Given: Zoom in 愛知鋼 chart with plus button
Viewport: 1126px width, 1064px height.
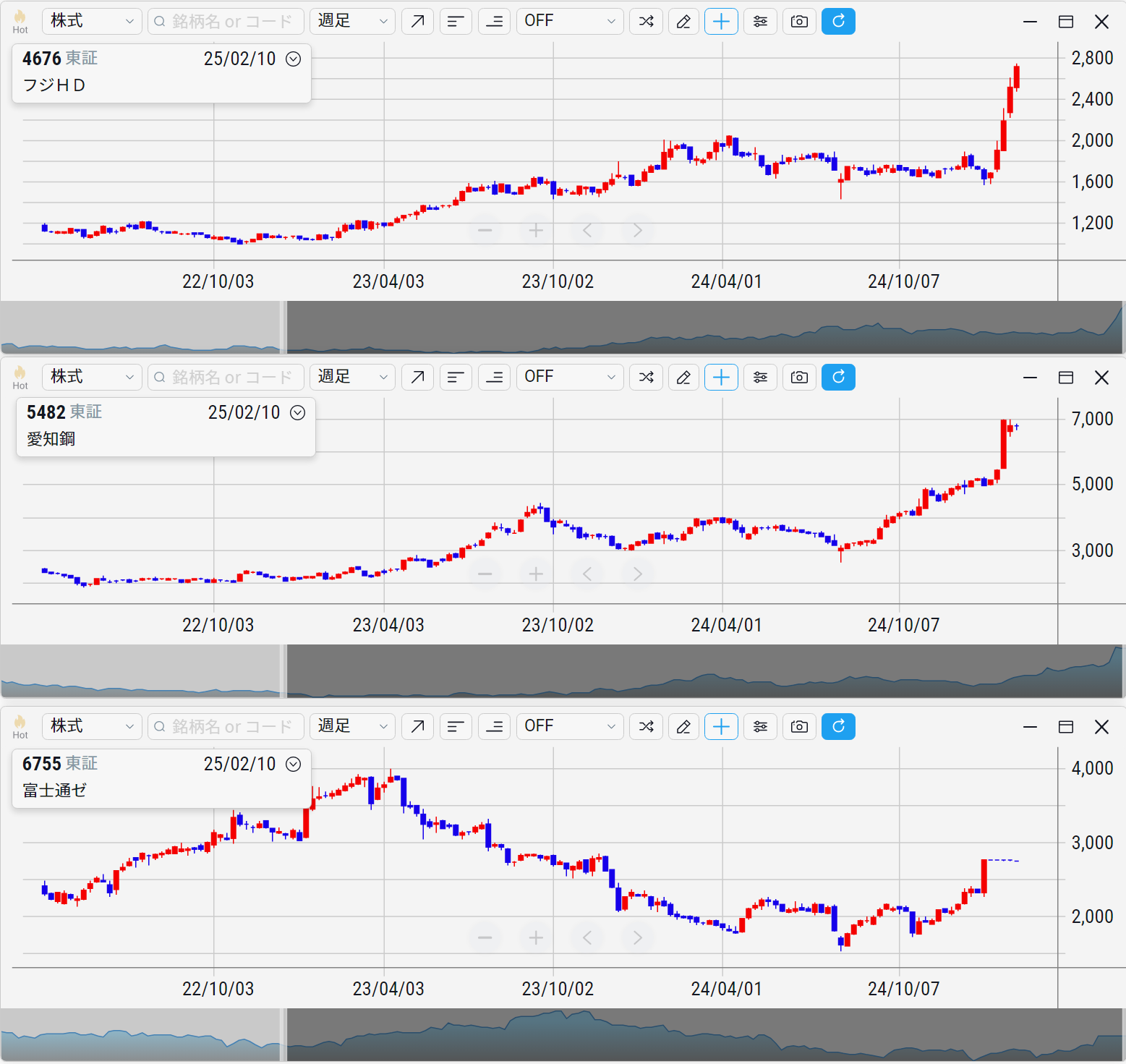Looking at the screenshot, I should click(x=536, y=574).
